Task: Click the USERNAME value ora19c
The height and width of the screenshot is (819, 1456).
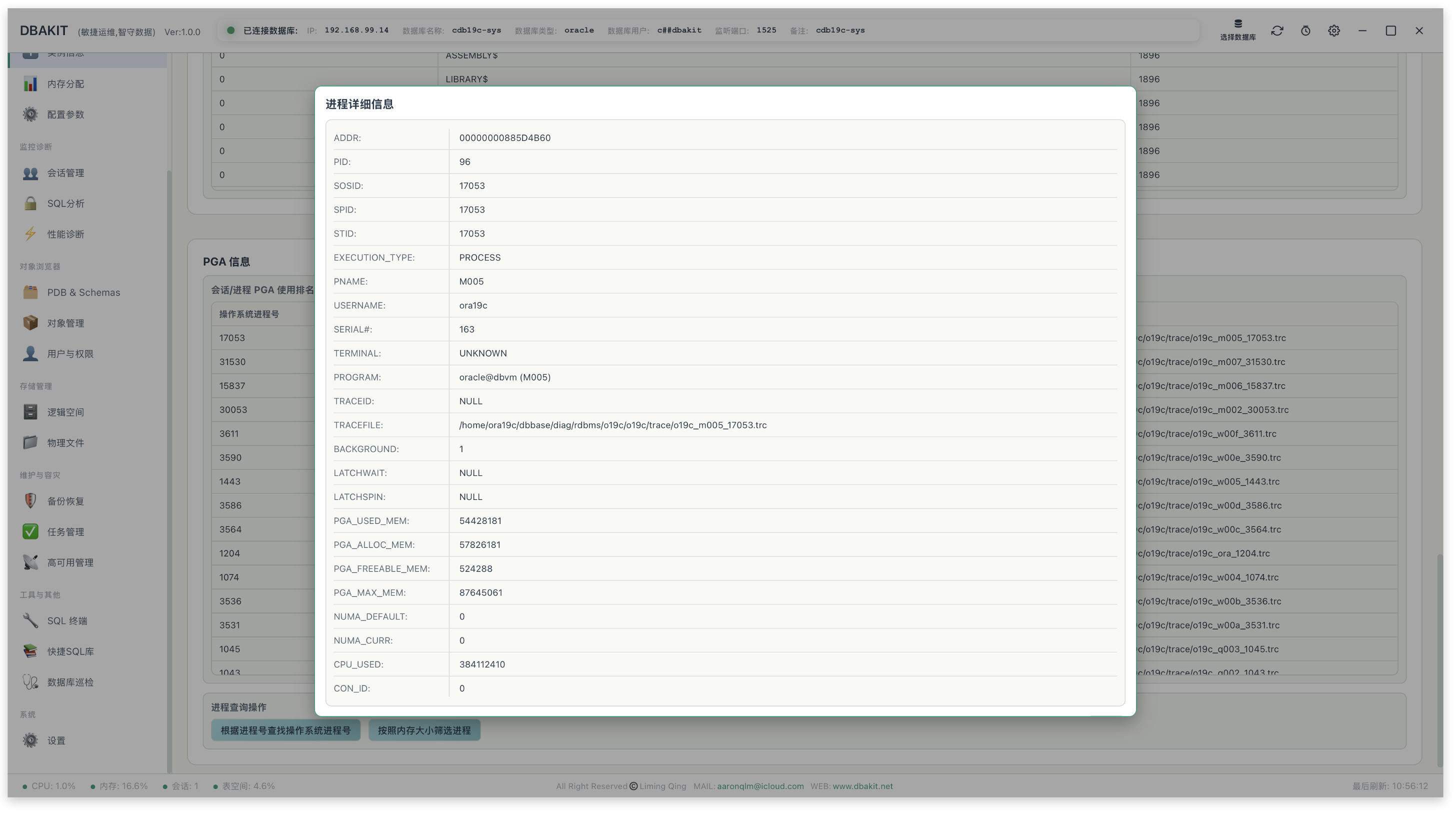Action: [473, 305]
